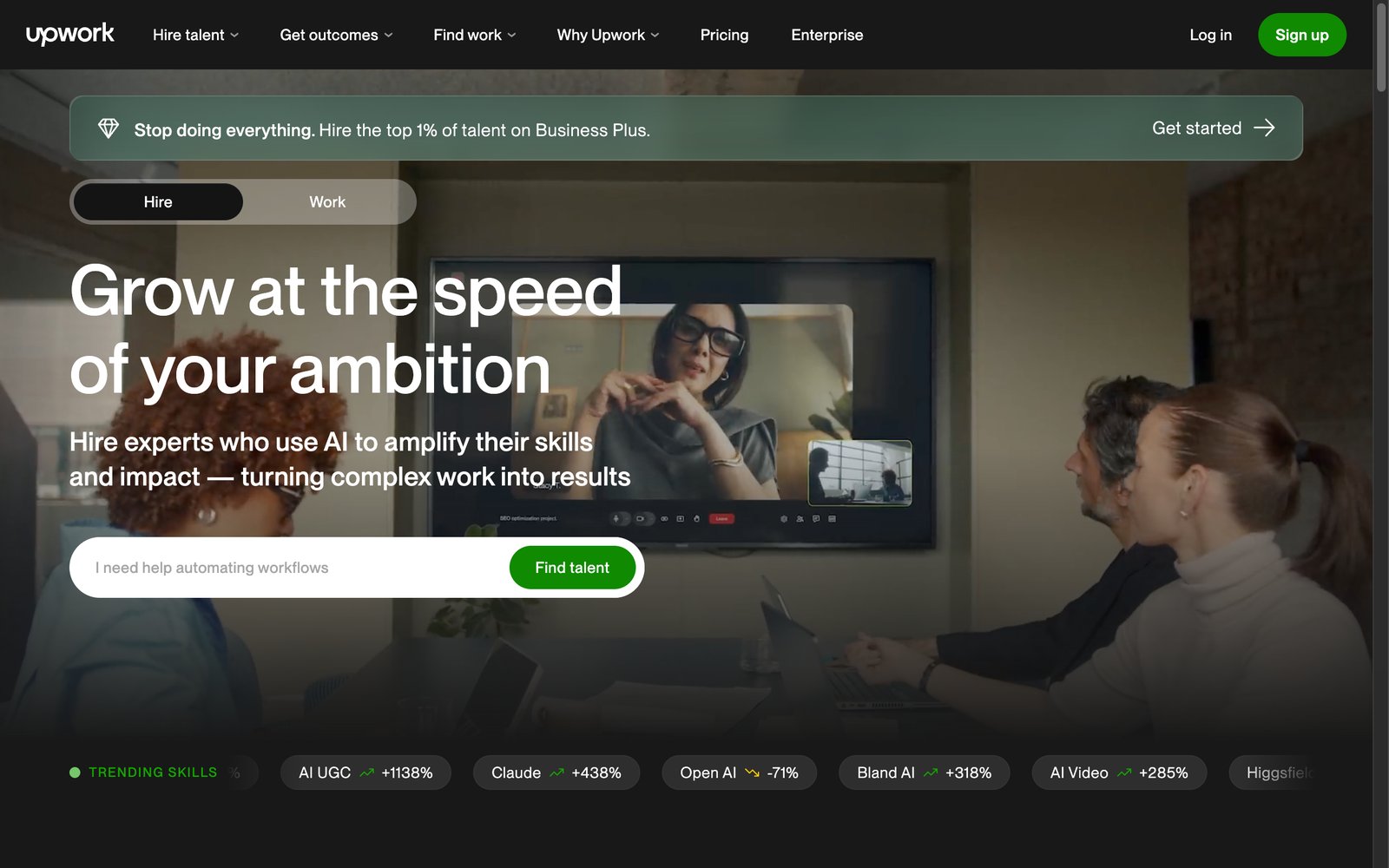Screen dimensions: 1389x868
Task: Select the AI UGC trending skill chip
Action: 365,773
